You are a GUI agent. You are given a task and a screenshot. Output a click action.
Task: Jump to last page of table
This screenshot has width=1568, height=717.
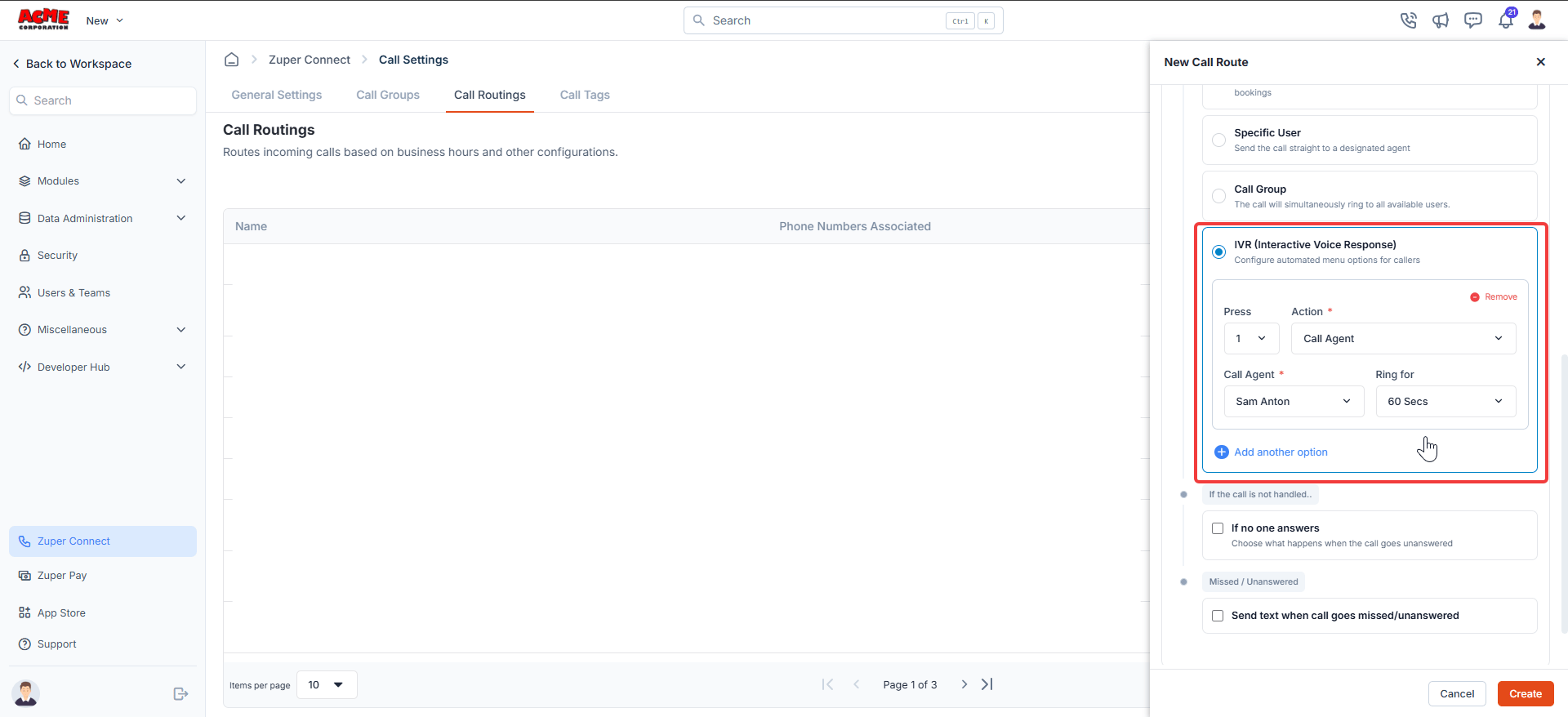(x=987, y=684)
